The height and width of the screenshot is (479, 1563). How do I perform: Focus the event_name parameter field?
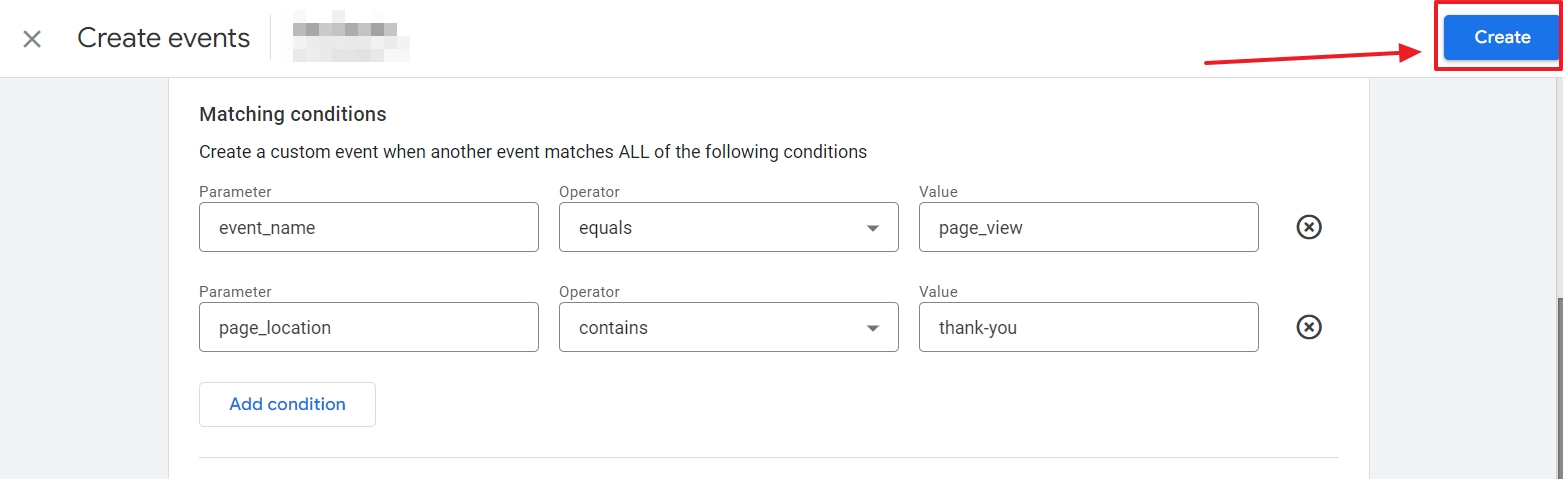coord(369,227)
